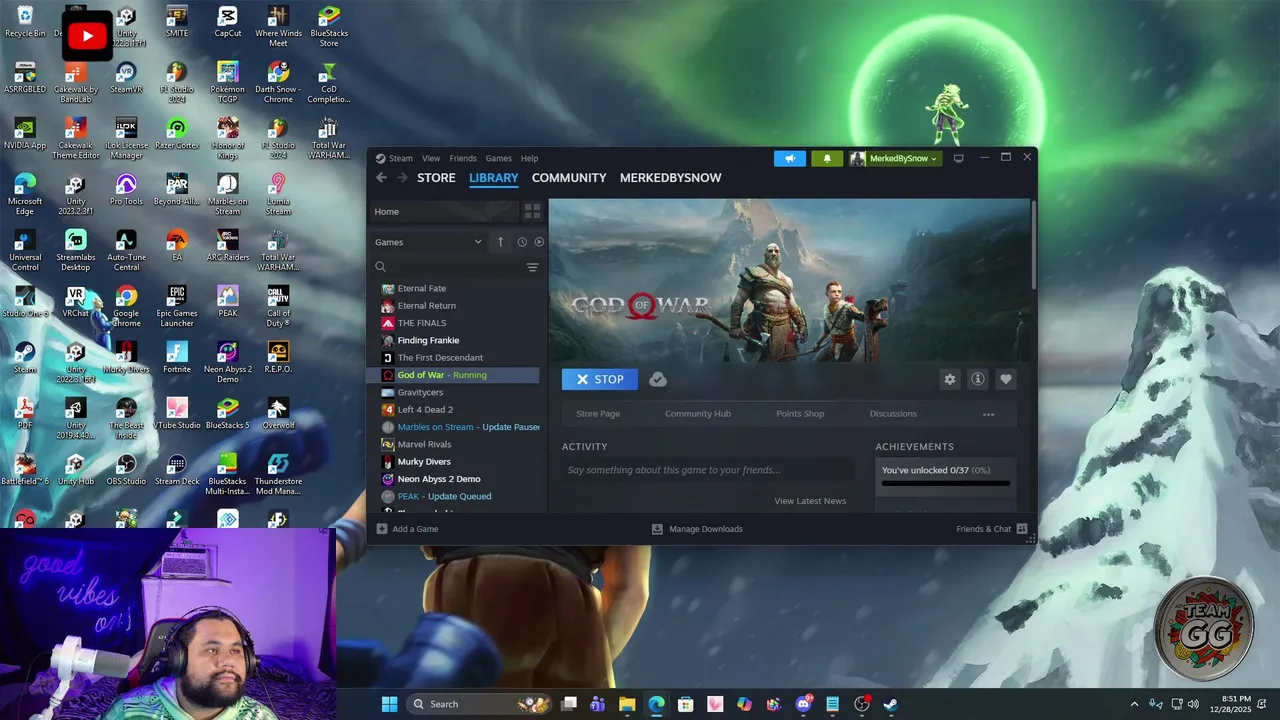Toggle library sort direction arrow

click(x=501, y=242)
